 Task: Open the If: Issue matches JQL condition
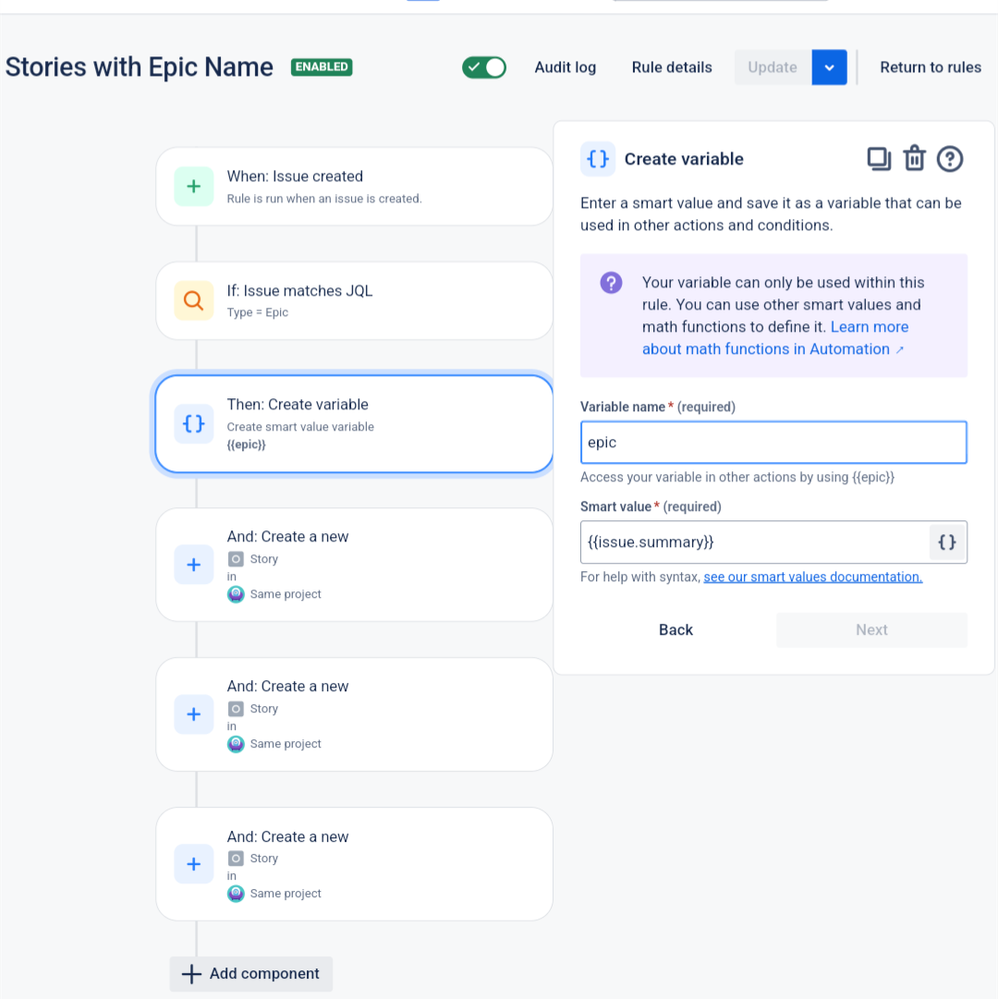[354, 300]
